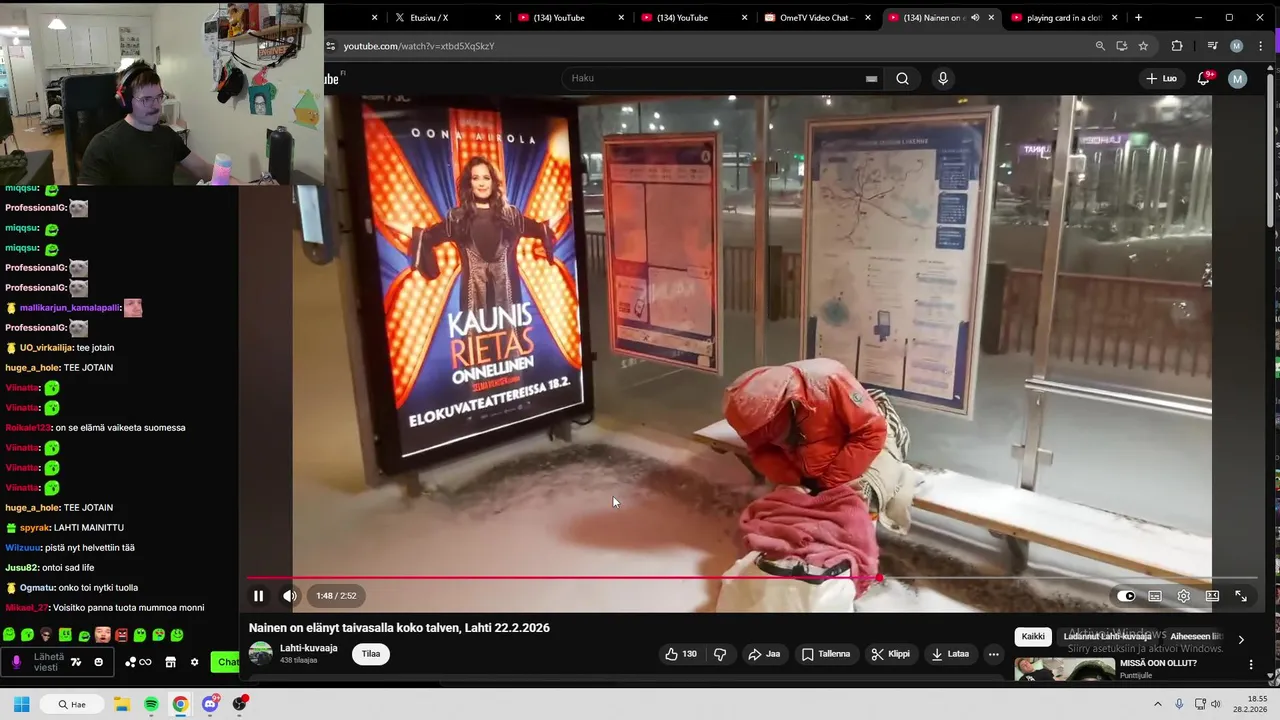Dislike the video
Image resolution: width=1280 pixels, height=720 pixels.
coord(720,654)
